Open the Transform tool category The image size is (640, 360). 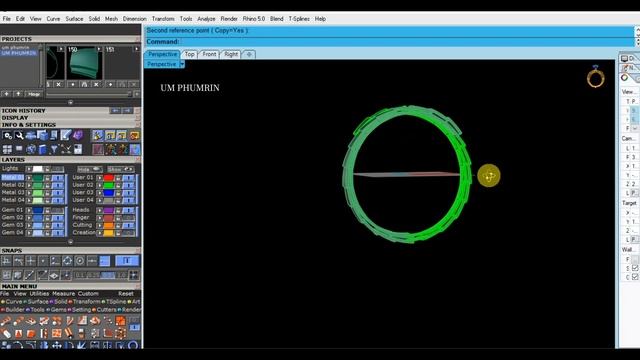(x=87, y=302)
